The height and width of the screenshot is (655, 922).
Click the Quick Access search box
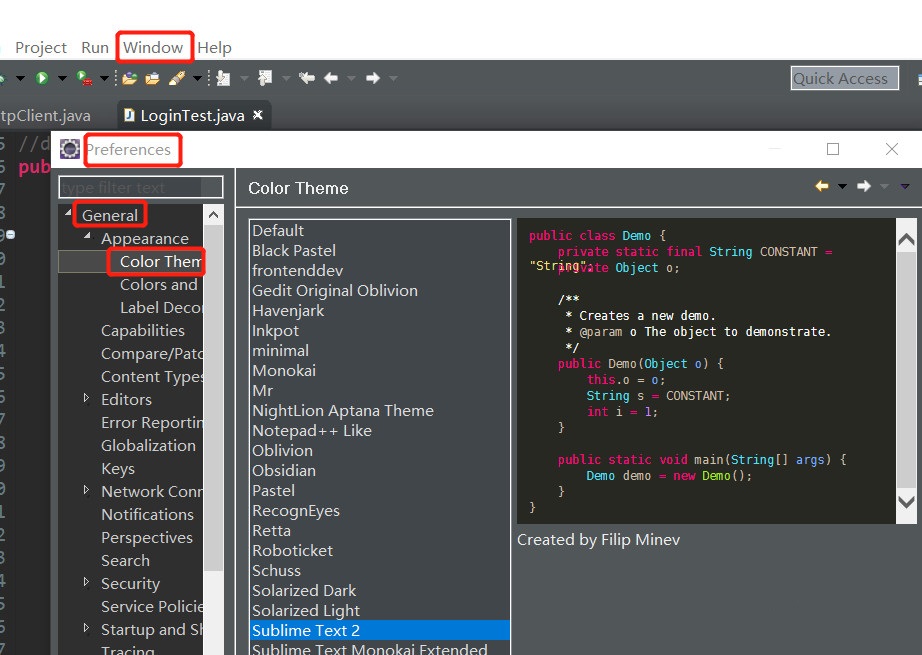[x=844, y=78]
